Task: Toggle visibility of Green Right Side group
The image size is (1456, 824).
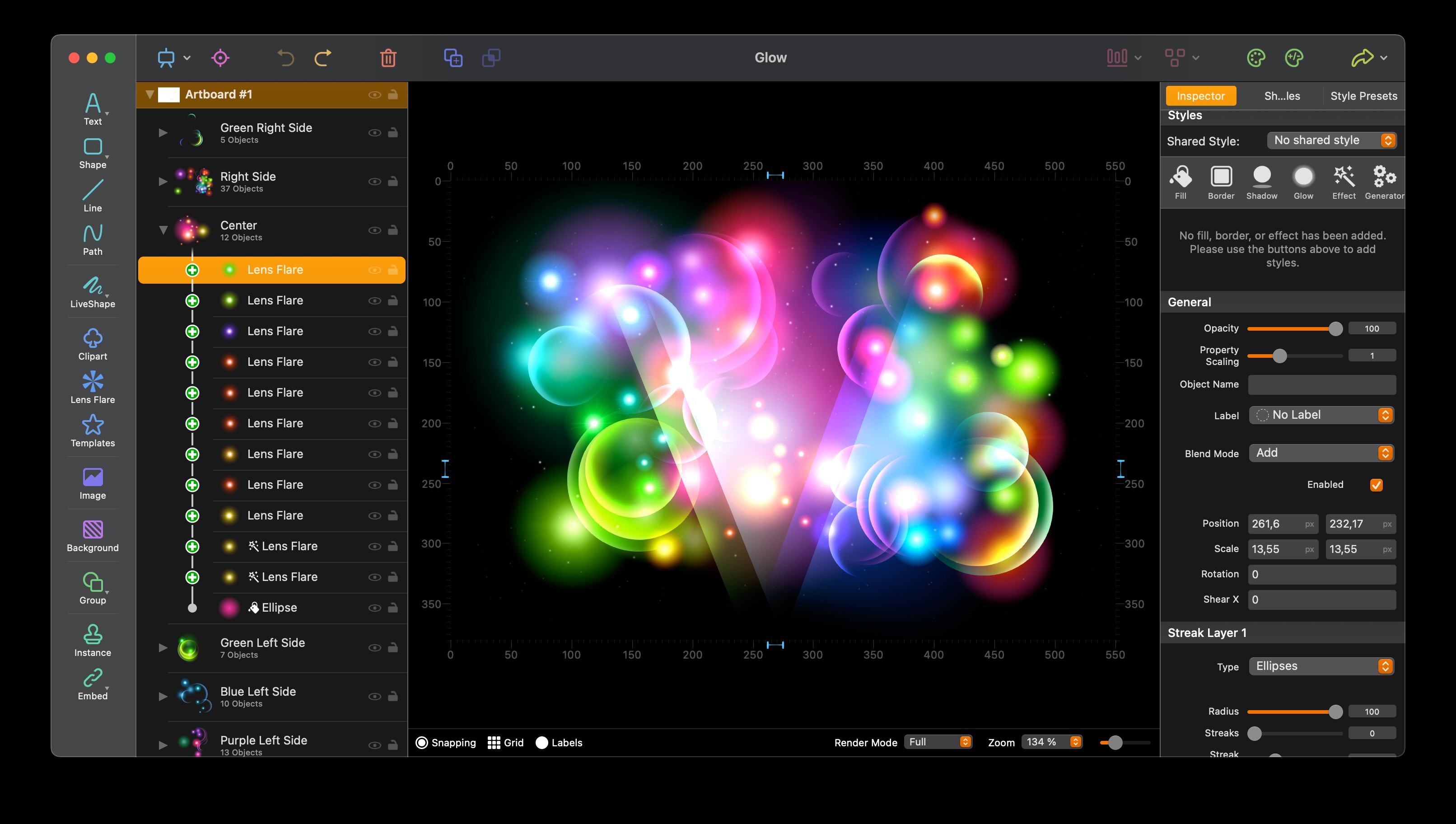Action: point(374,133)
